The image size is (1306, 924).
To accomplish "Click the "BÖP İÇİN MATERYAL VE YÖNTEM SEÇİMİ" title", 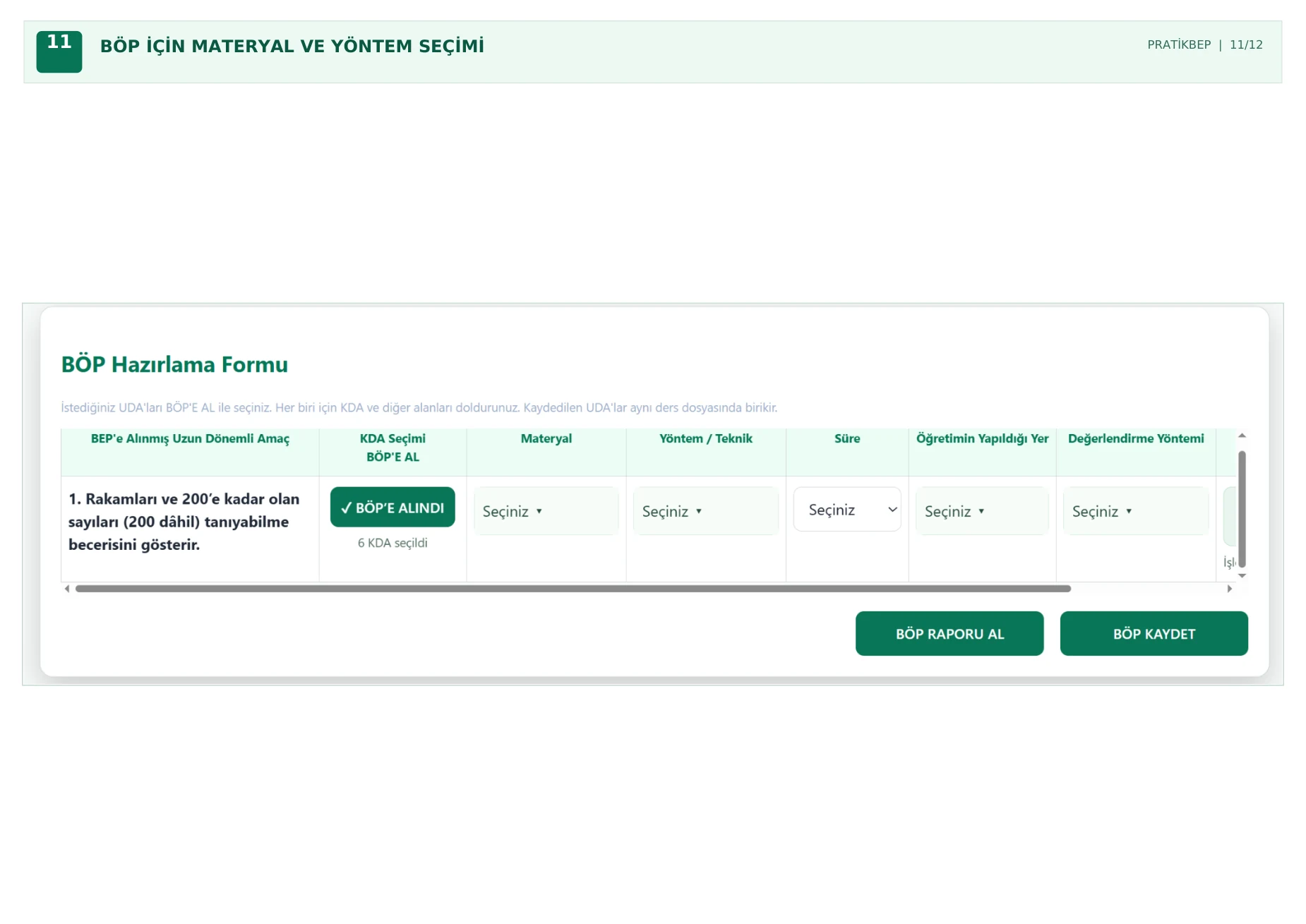I will [292, 46].
